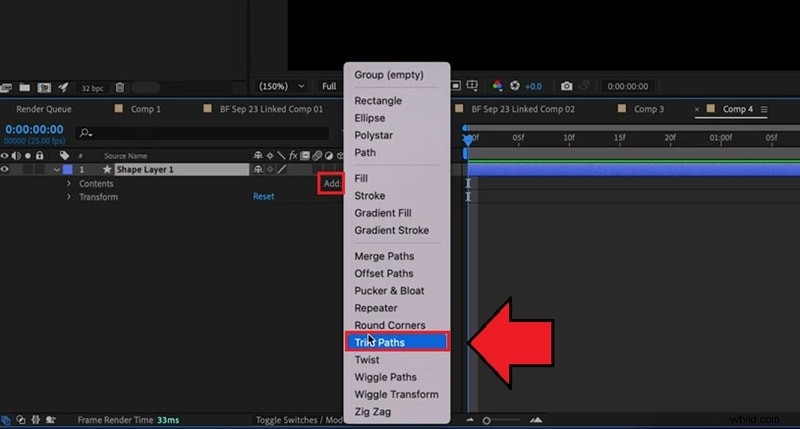Switch to the Render Queue tab
The image size is (800, 429).
(x=44, y=109)
